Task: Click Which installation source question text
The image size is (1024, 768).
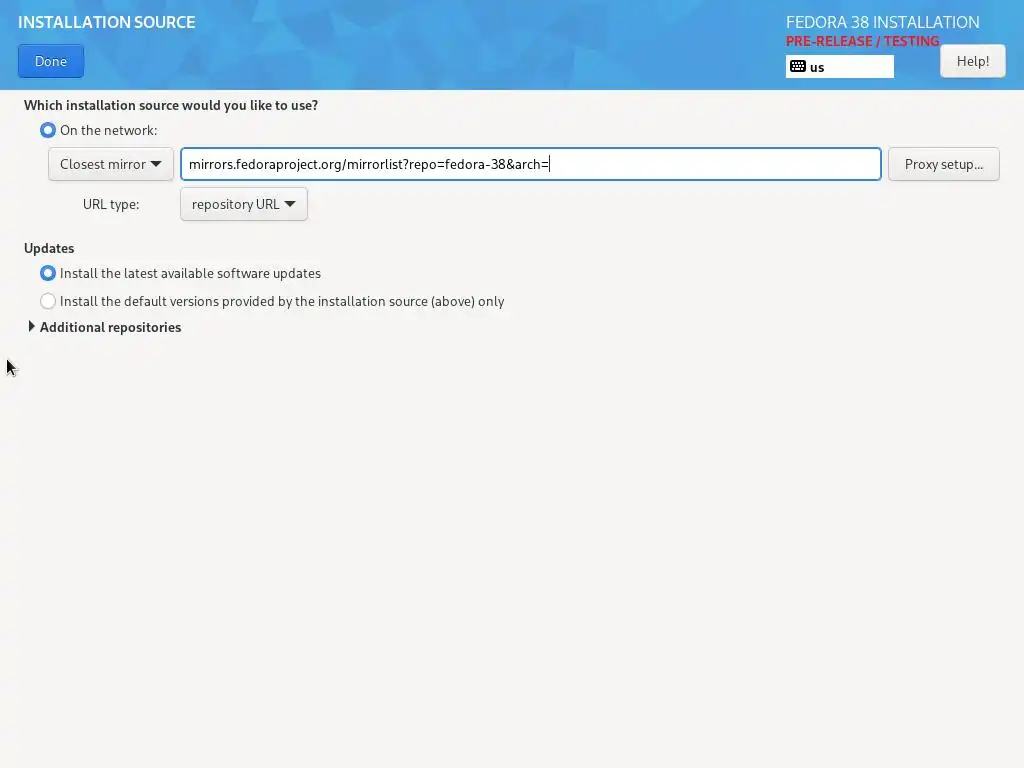Action: (x=171, y=105)
